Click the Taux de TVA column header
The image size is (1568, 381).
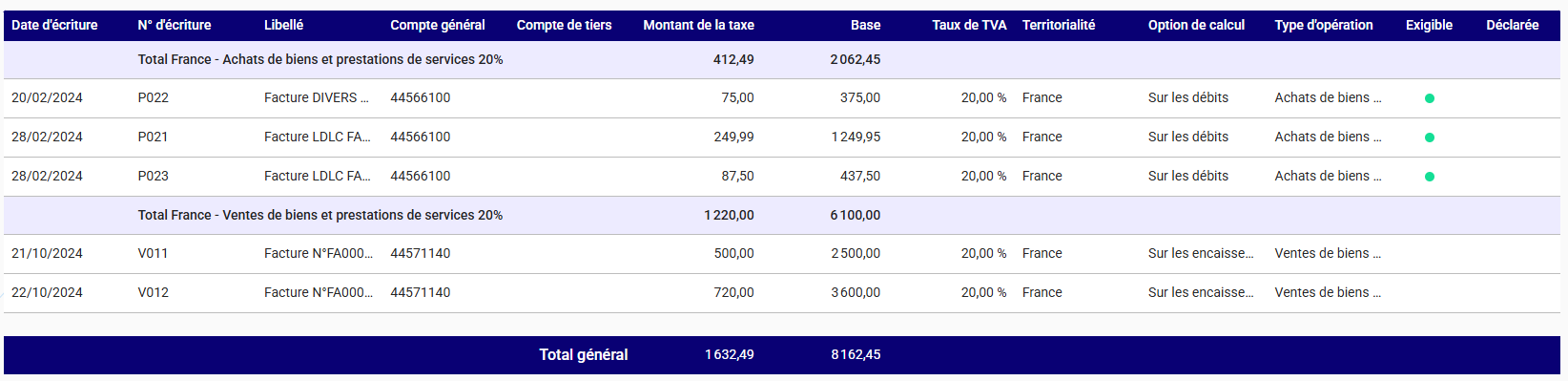point(969,25)
